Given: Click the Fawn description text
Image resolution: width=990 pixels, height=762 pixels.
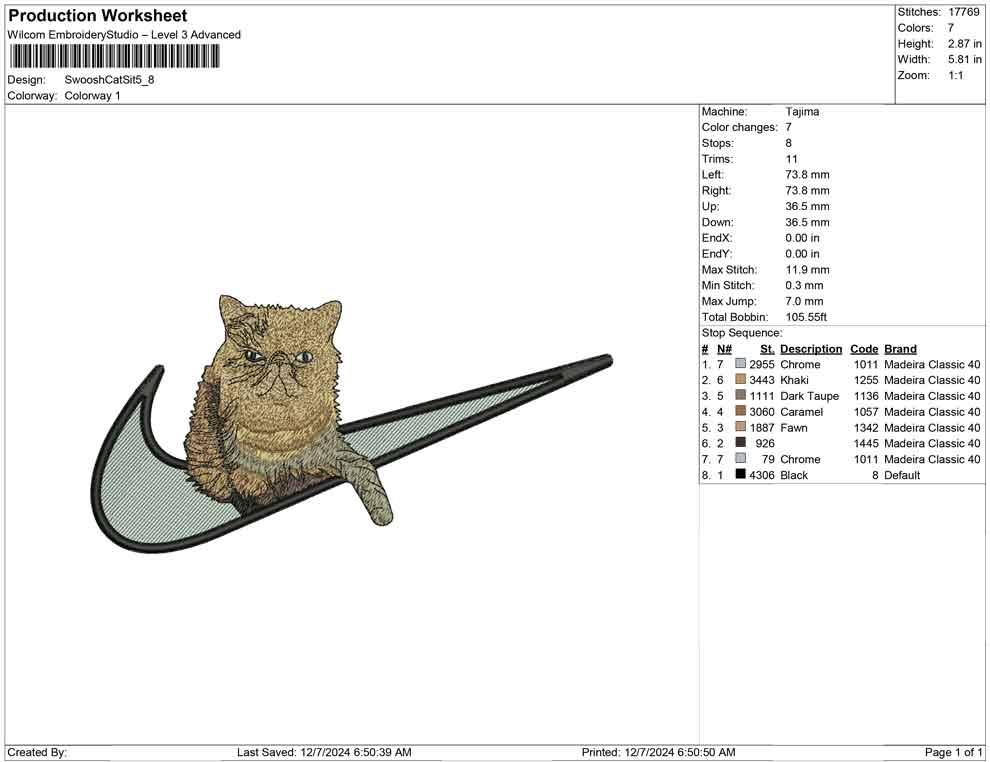Looking at the screenshot, I should pos(794,427).
